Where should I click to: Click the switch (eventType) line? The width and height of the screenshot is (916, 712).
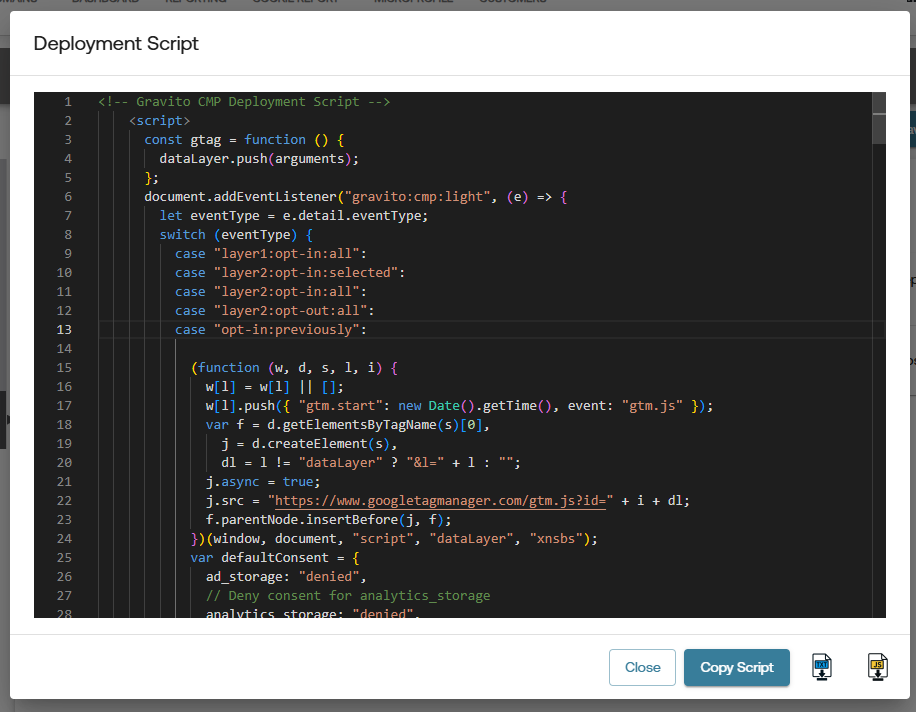[x=236, y=235]
